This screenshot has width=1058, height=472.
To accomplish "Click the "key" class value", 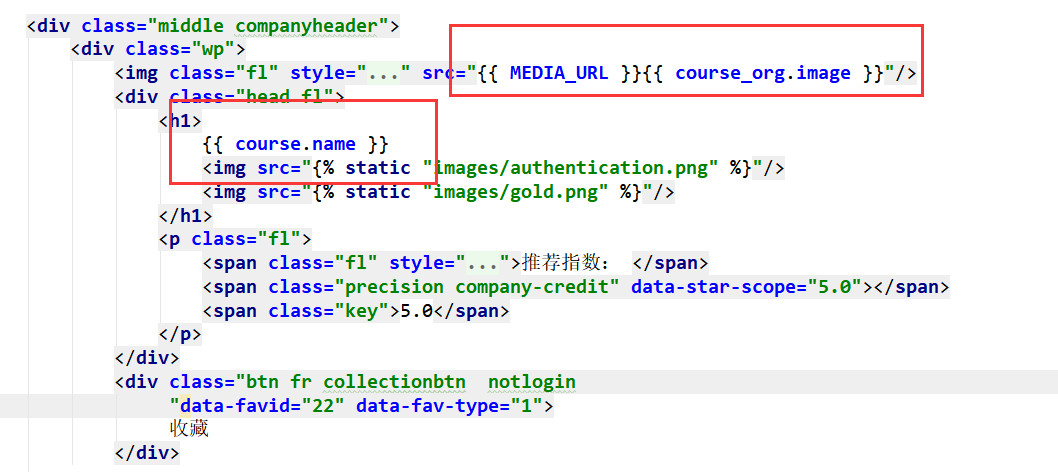I will tap(362, 311).
